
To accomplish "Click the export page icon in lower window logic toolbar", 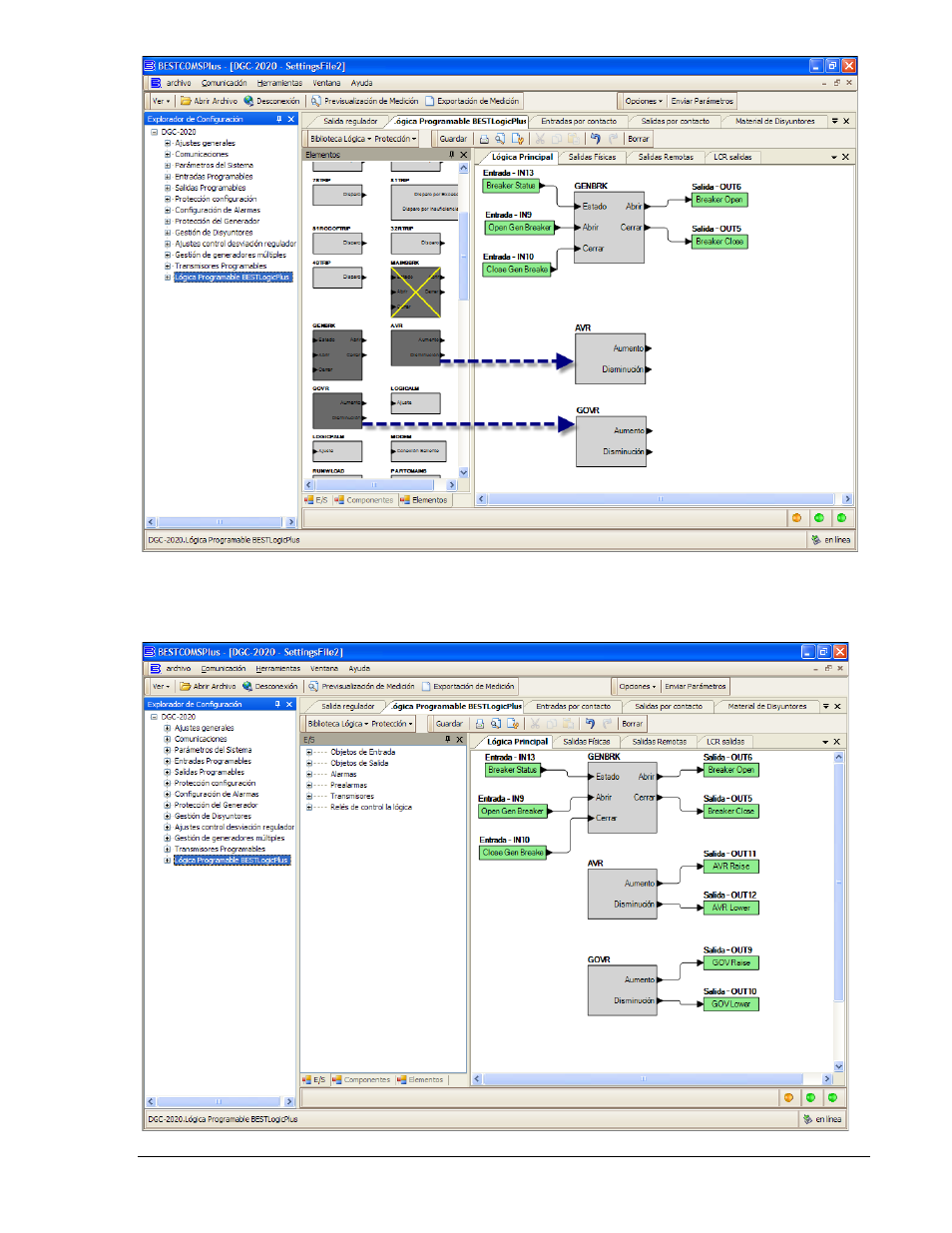I will [x=513, y=724].
